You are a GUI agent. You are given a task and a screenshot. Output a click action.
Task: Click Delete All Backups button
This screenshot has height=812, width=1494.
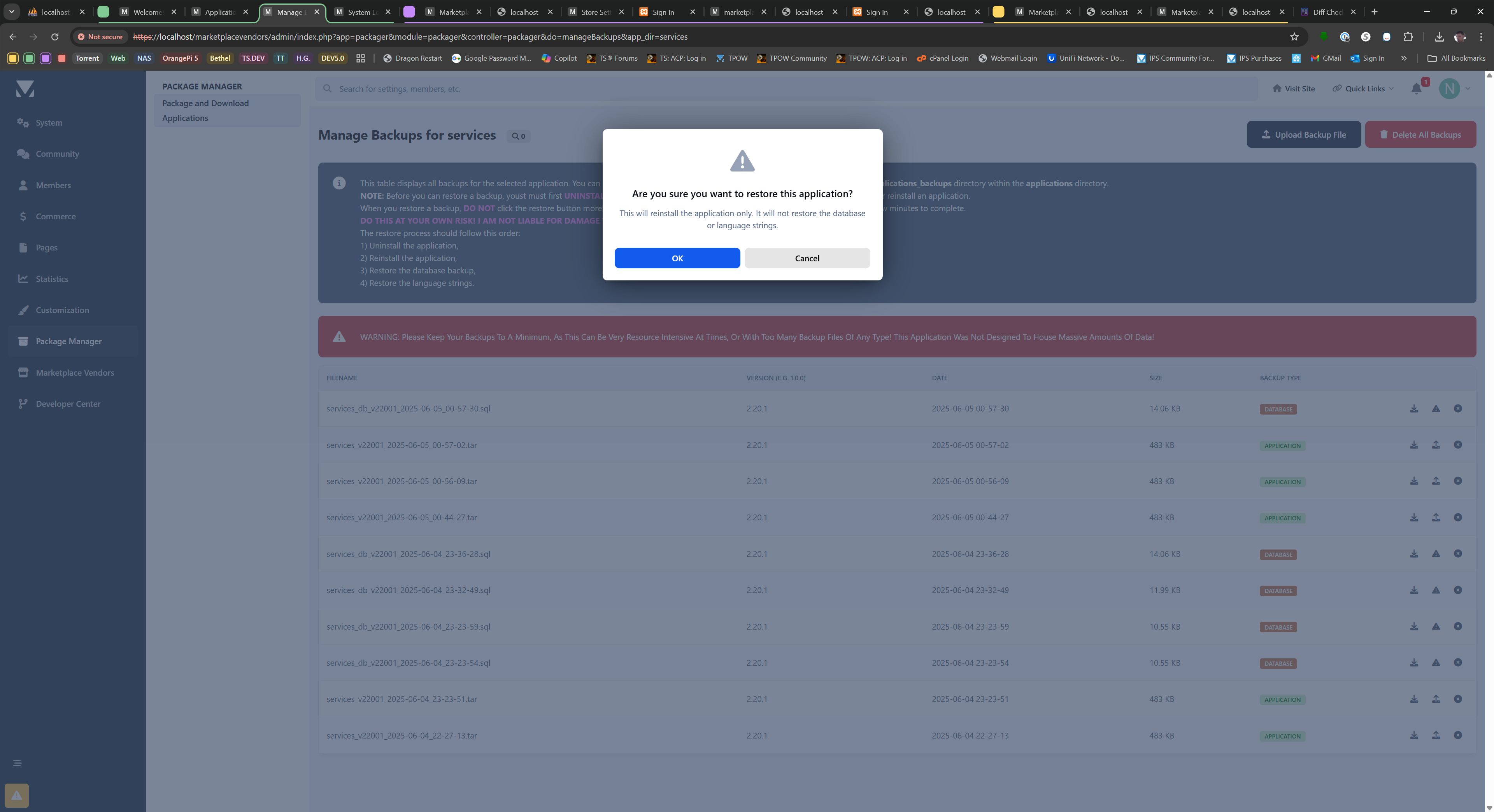click(1420, 135)
